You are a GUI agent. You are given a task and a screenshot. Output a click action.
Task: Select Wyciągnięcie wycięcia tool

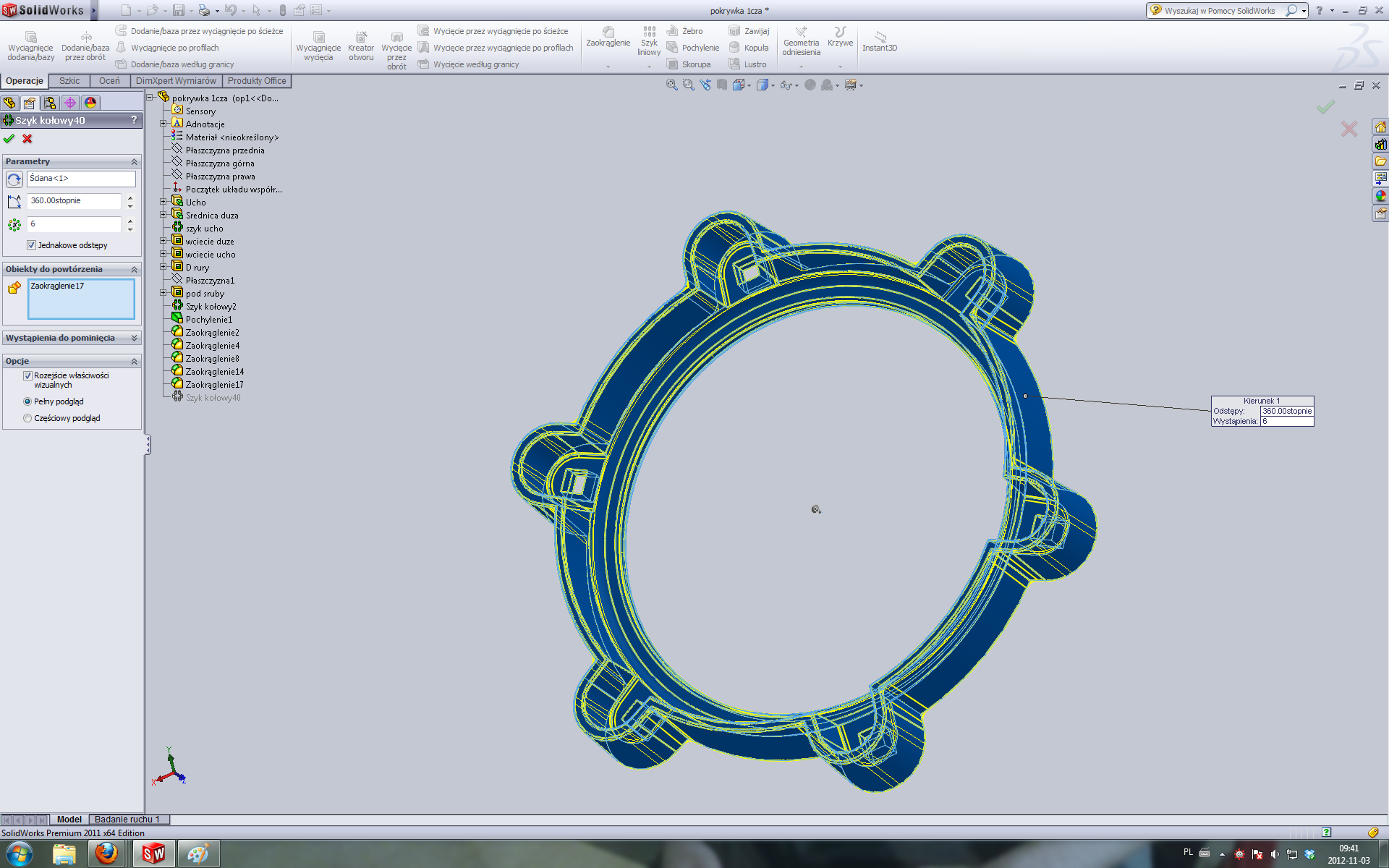(x=318, y=46)
